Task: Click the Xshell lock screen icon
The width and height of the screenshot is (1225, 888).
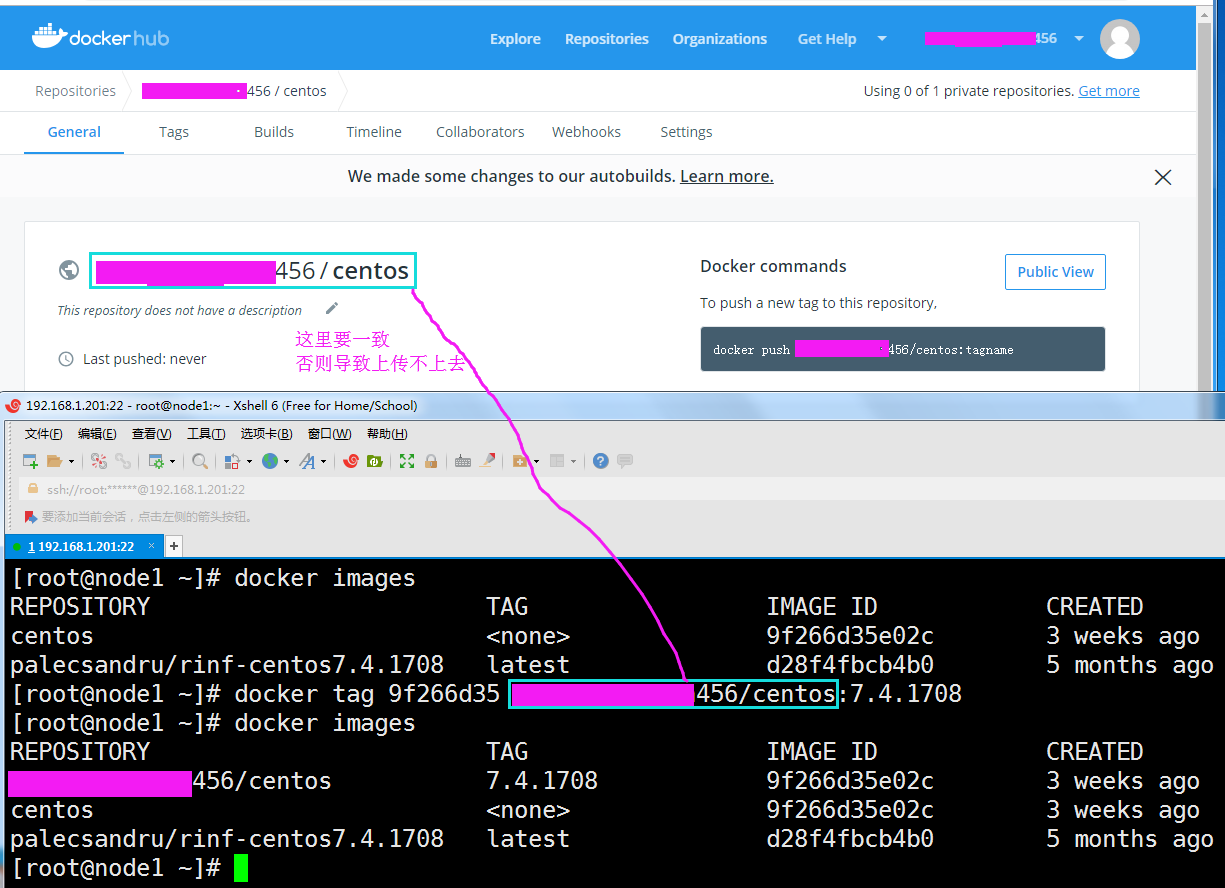Action: [431, 461]
